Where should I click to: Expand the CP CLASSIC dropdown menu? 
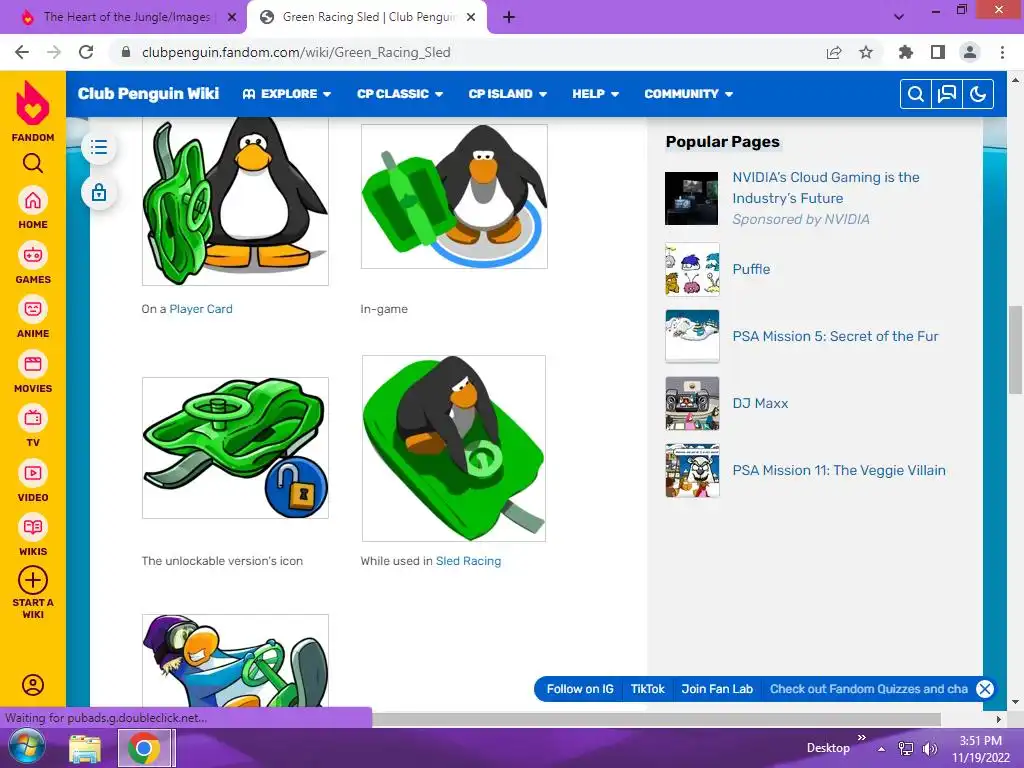[x=400, y=94]
